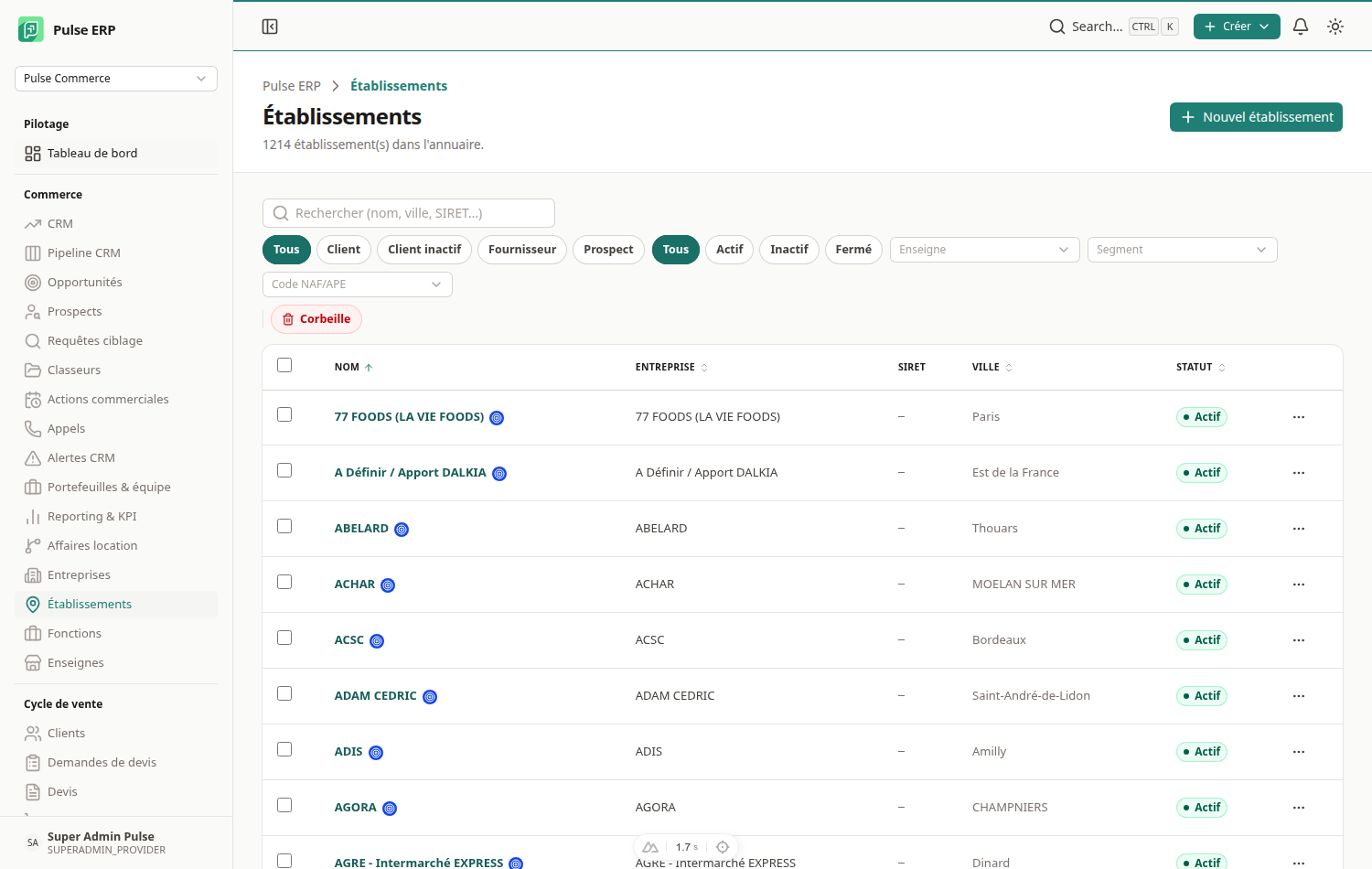Open Reporting & KPI page
Image resolution: width=1372 pixels, height=869 pixels.
coord(116,516)
